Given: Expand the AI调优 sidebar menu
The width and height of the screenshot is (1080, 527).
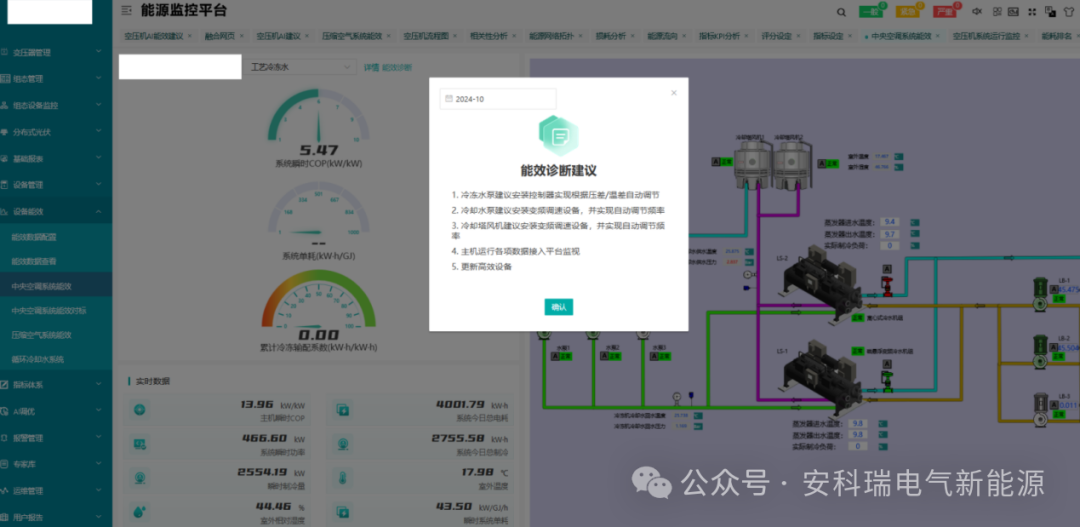Looking at the screenshot, I should (56, 411).
